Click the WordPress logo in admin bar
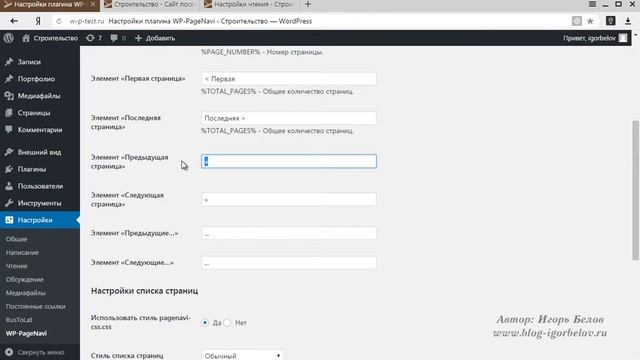This screenshot has height=360, width=640. (x=9, y=38)
